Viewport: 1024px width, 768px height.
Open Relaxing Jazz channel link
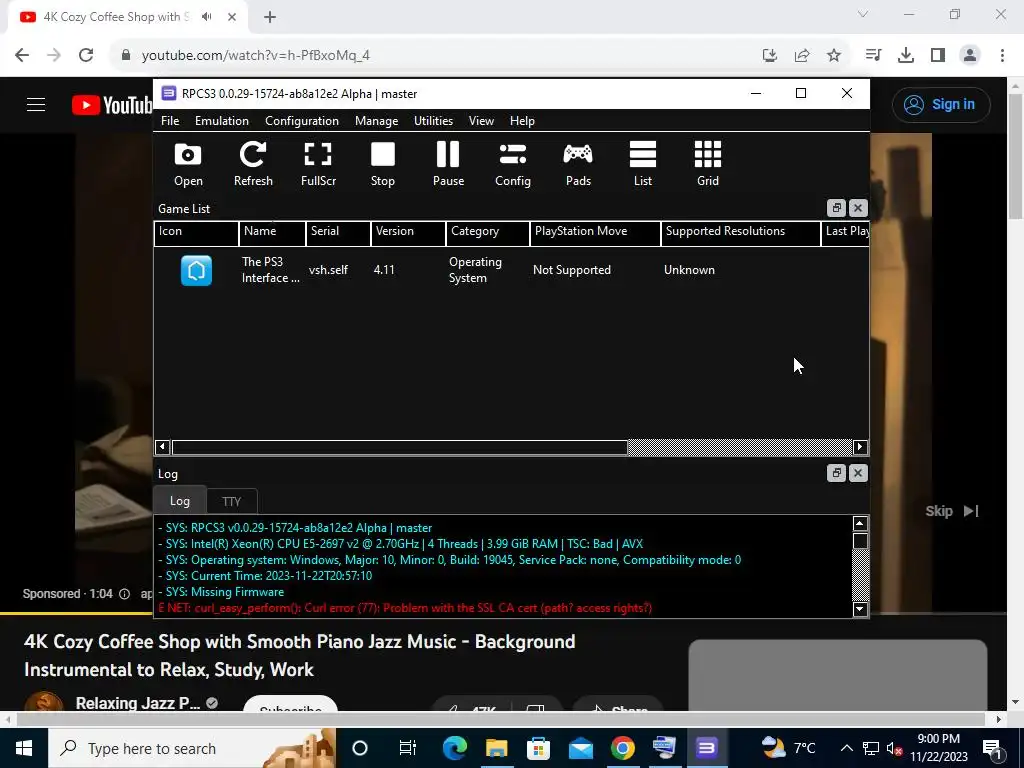point(138,703)
